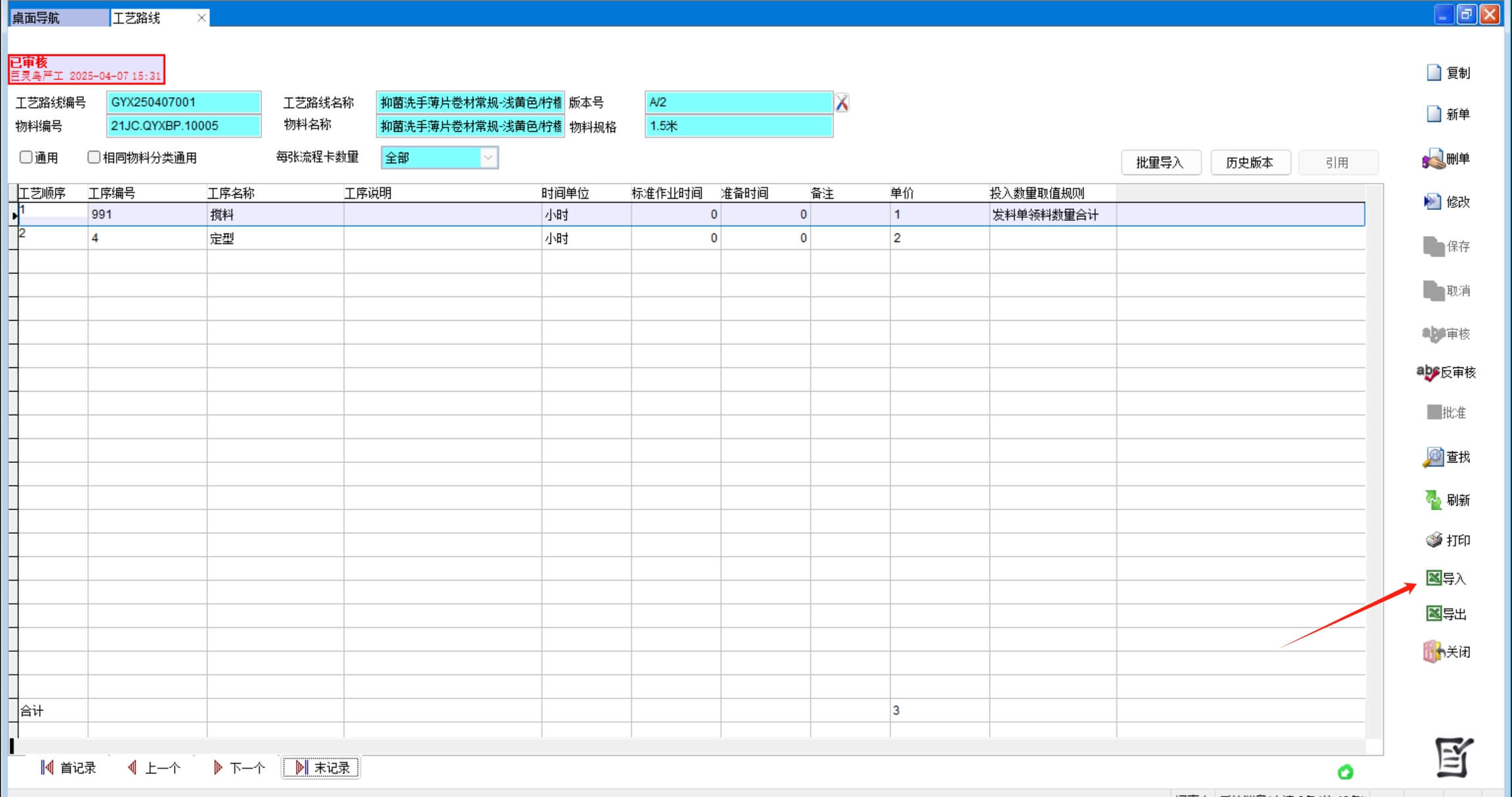
Task: Click the 批量导入 button
Action: pyautogui.click(x=1160, y=163)
